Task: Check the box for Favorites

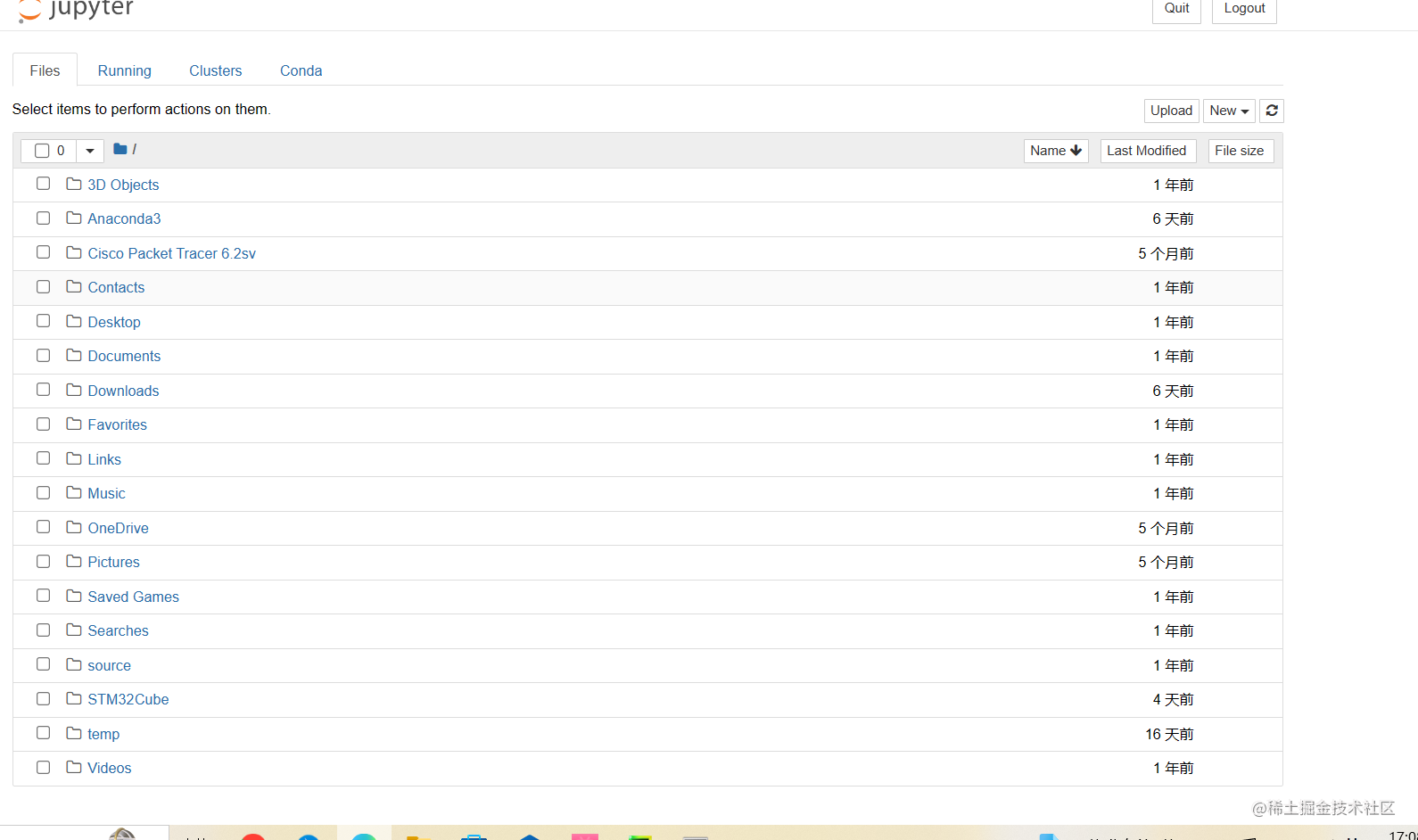Action: [43, 424]
